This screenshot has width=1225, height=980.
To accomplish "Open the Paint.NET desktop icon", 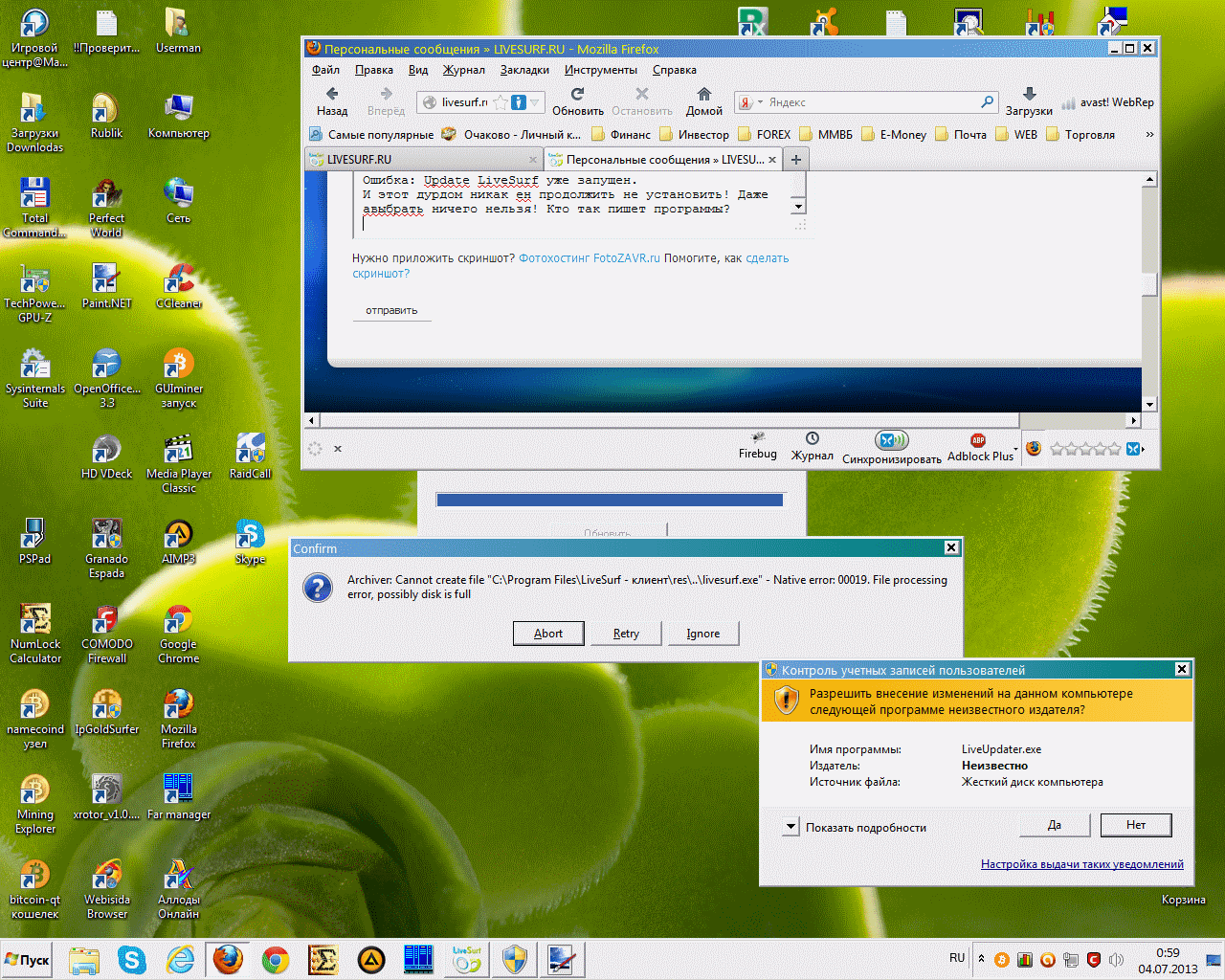I will [x=106, y=287].
